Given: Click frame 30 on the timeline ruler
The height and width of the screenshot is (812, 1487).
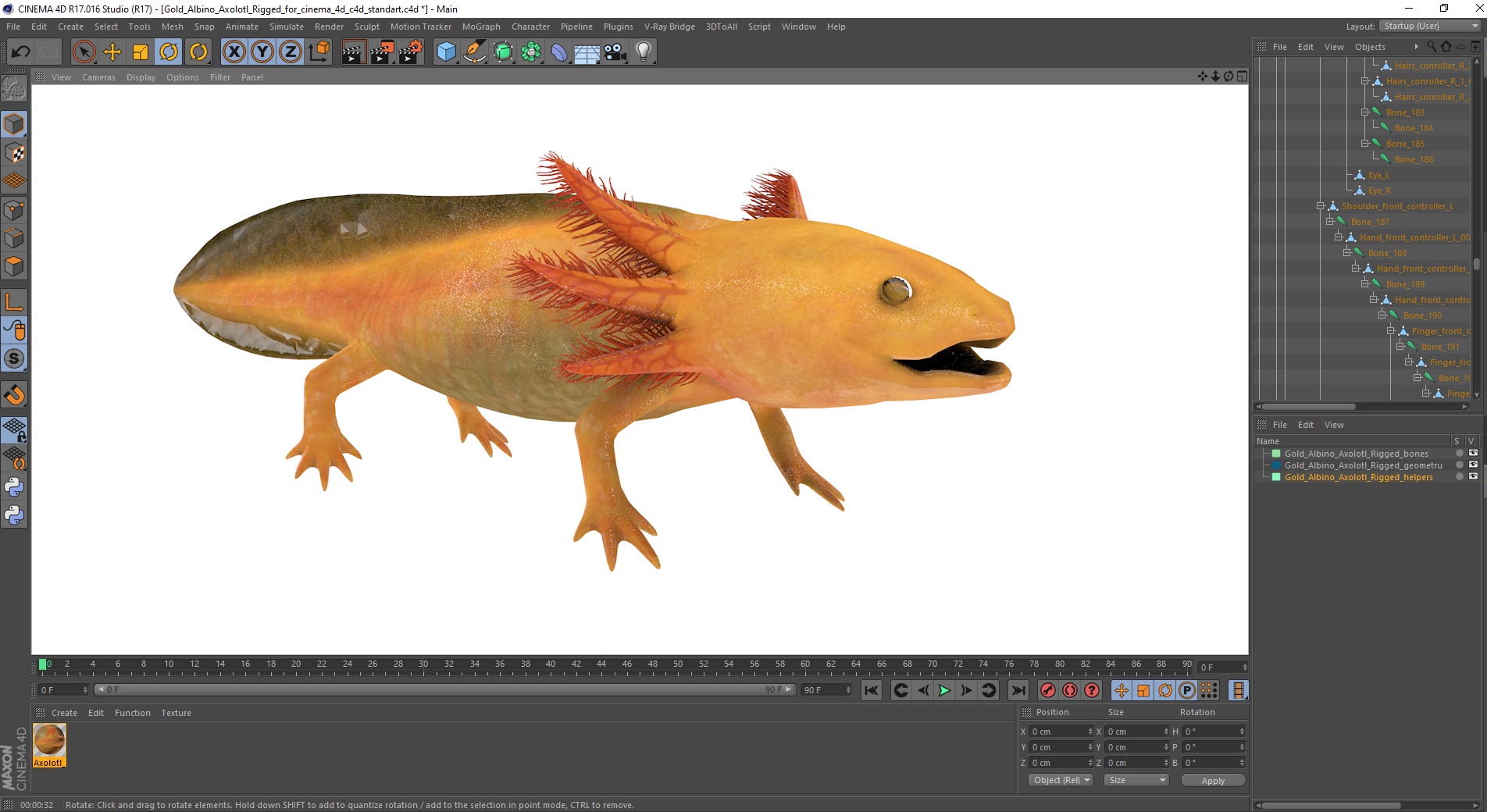Looking at the screenshot, I should tap(423, 666).
